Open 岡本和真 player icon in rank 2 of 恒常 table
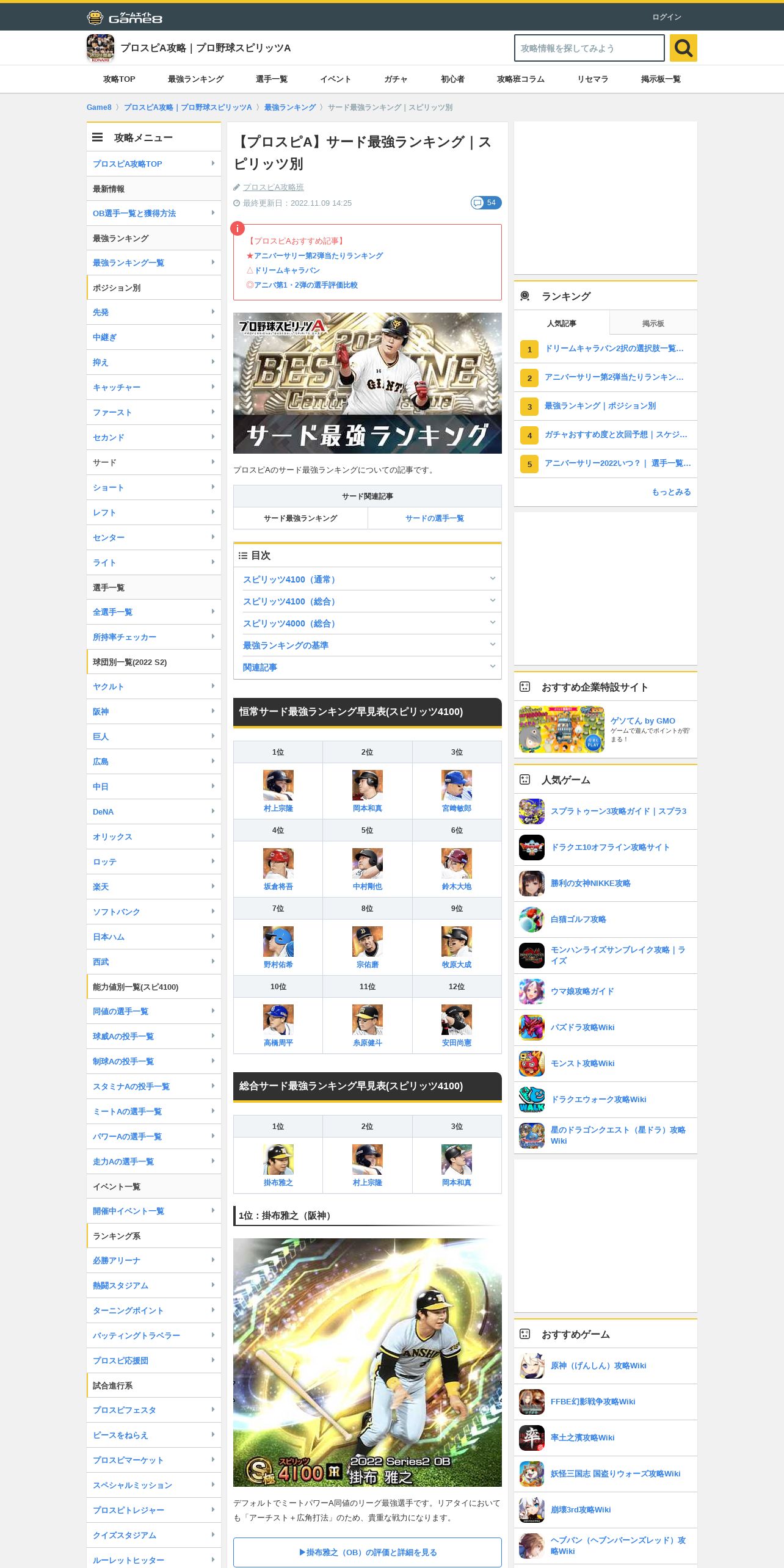 [368, 785]
